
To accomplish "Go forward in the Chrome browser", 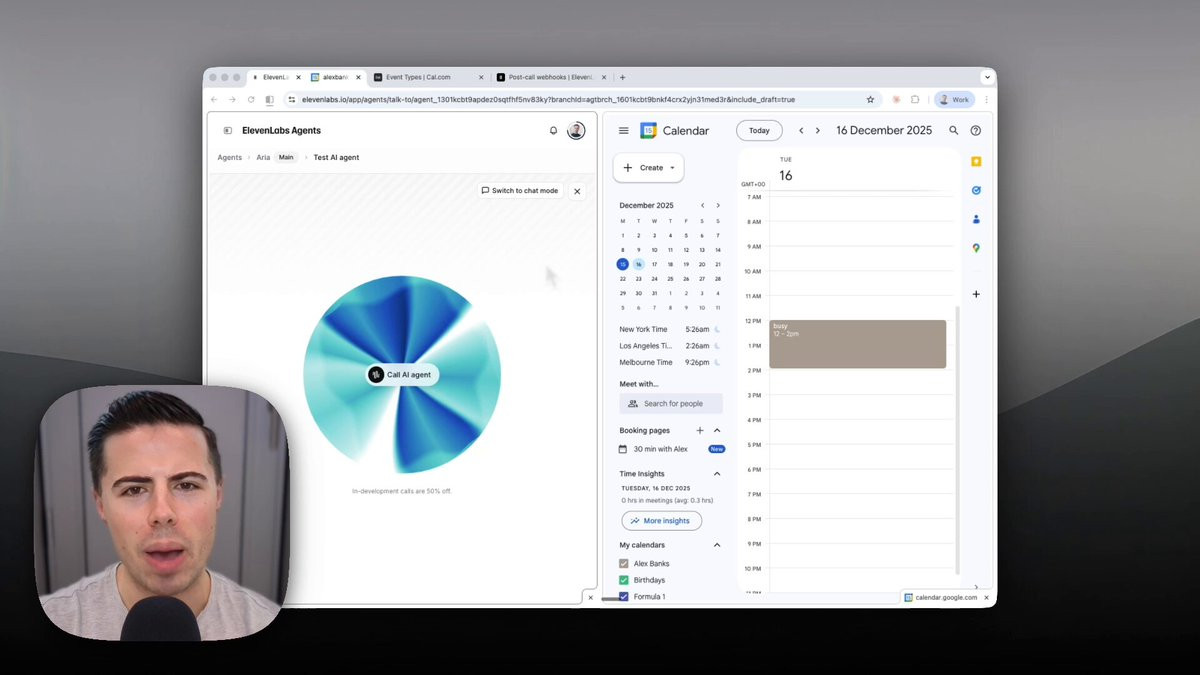I will point(232,100).
